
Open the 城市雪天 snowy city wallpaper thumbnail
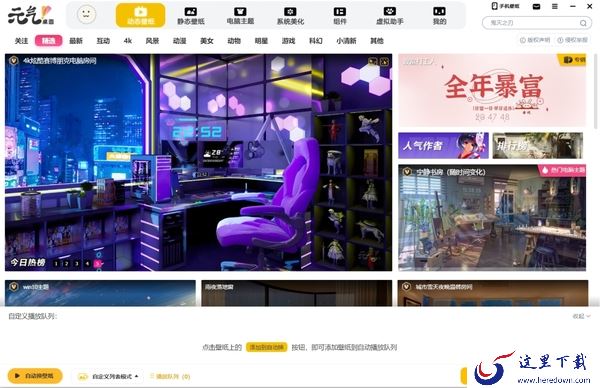click(x=493, y=293)
